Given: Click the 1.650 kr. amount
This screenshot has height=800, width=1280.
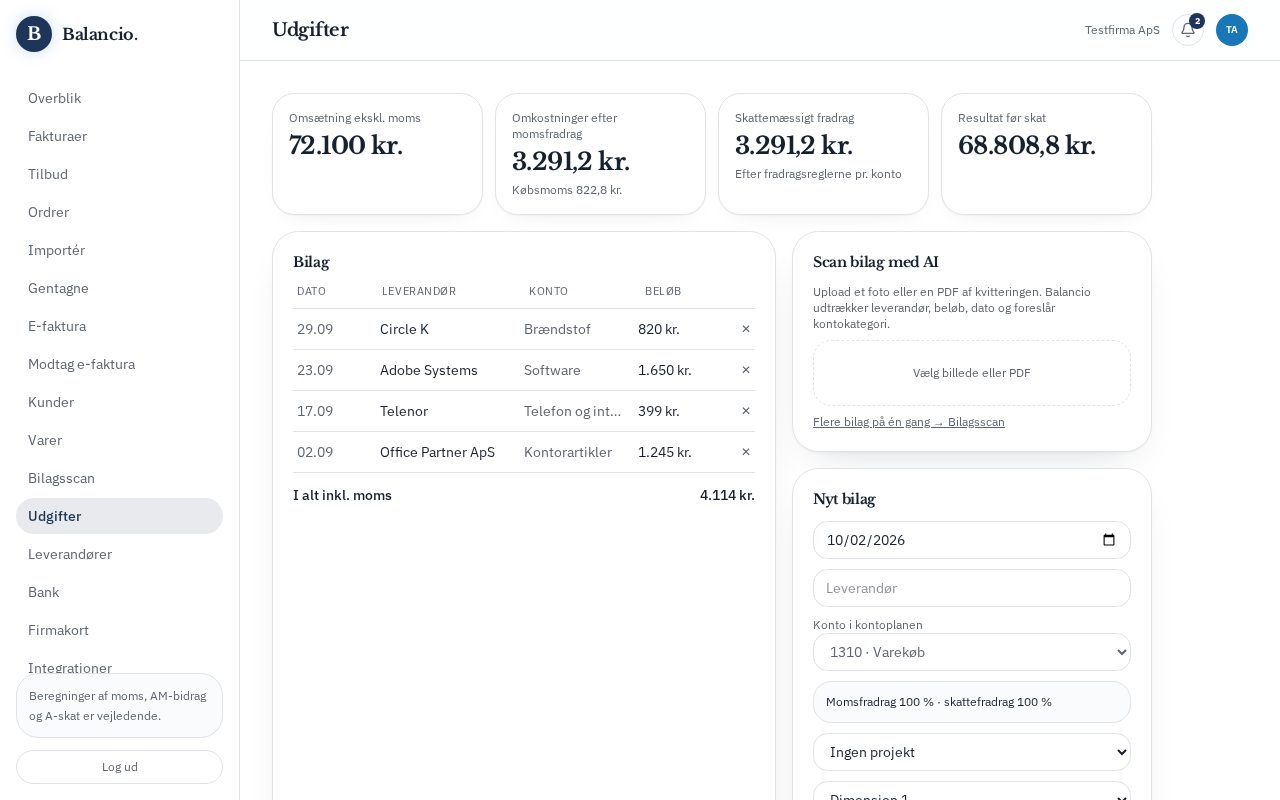Looking at the screenshot, I should click(x=665, y=370).
